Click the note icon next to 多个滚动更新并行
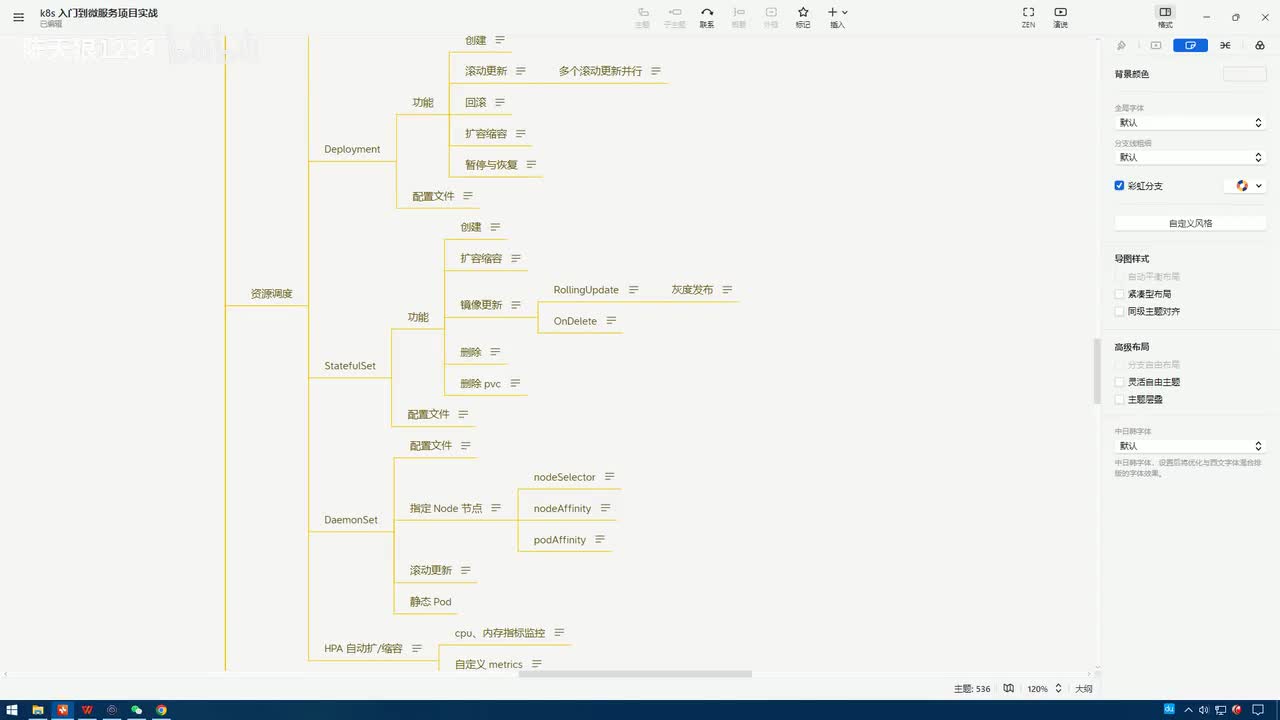The width and height of the screenshot is (1280, 720). tap(656, 71)
